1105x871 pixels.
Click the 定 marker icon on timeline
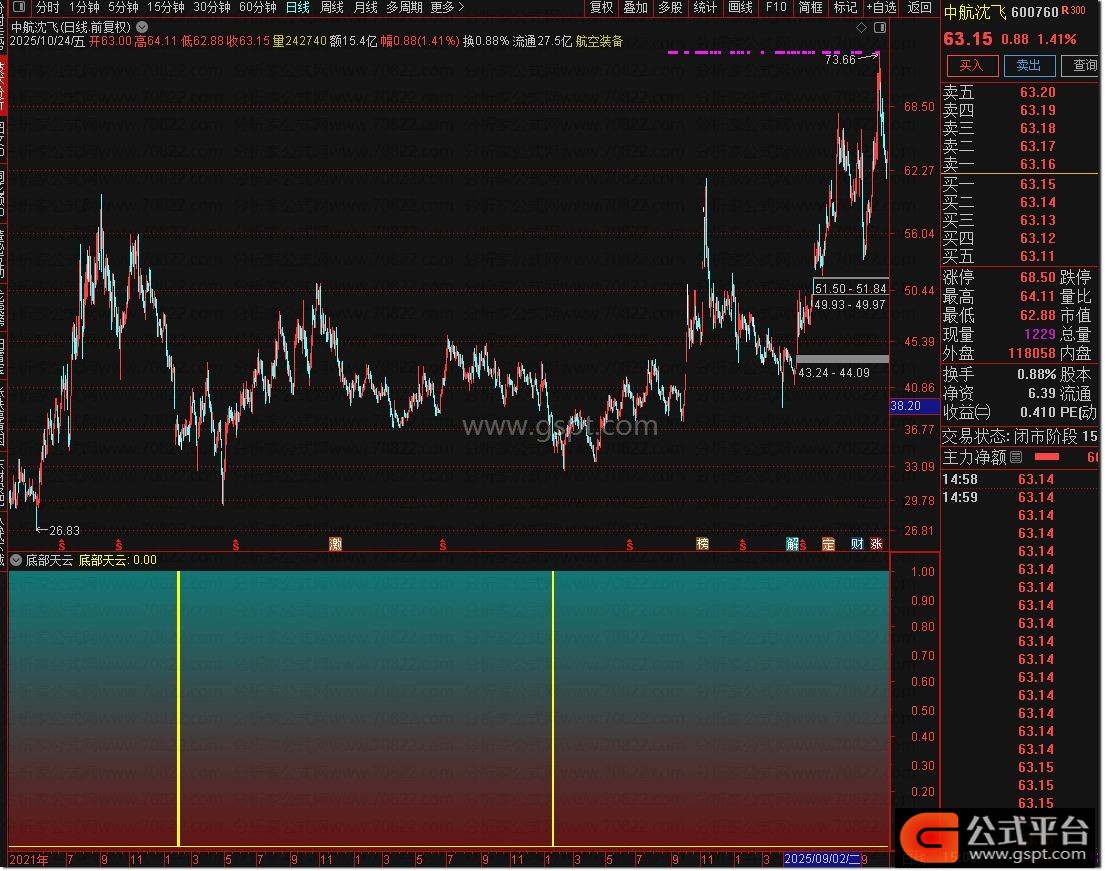(x=828, y=544)
